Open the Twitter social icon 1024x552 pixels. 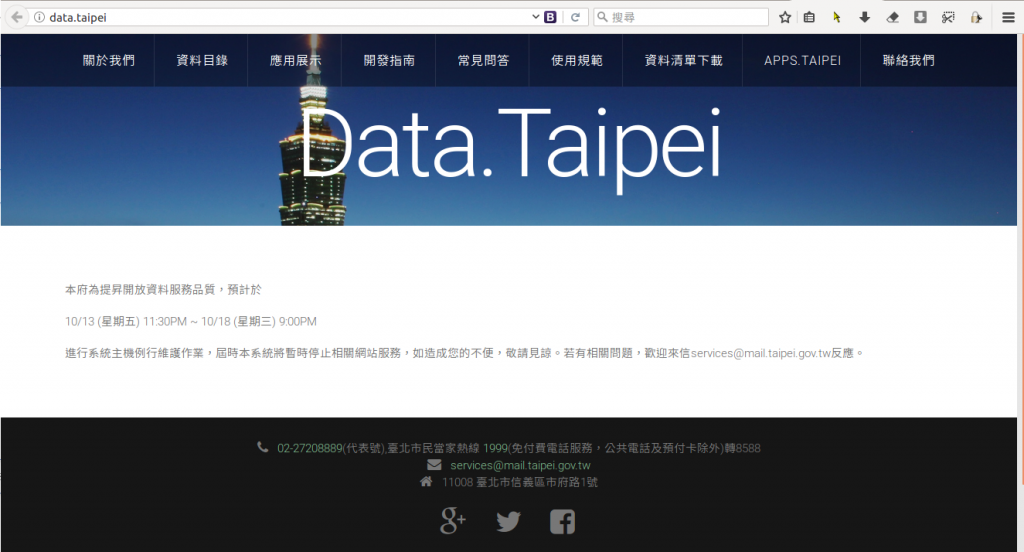(508, 521)
